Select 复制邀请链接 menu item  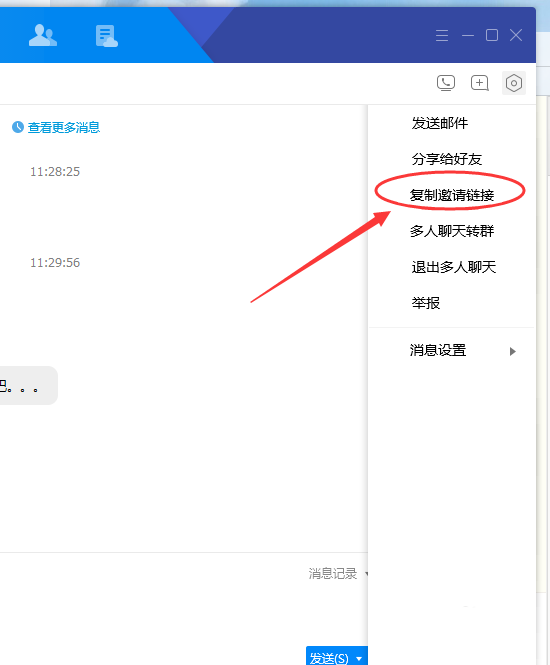point(452,195)
